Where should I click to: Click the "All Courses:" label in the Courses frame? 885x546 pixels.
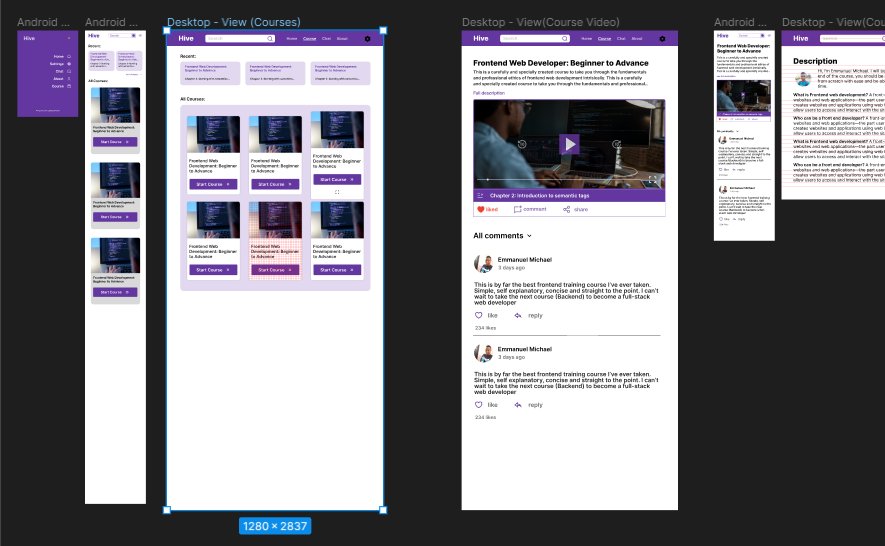click(x=192, y=99)
